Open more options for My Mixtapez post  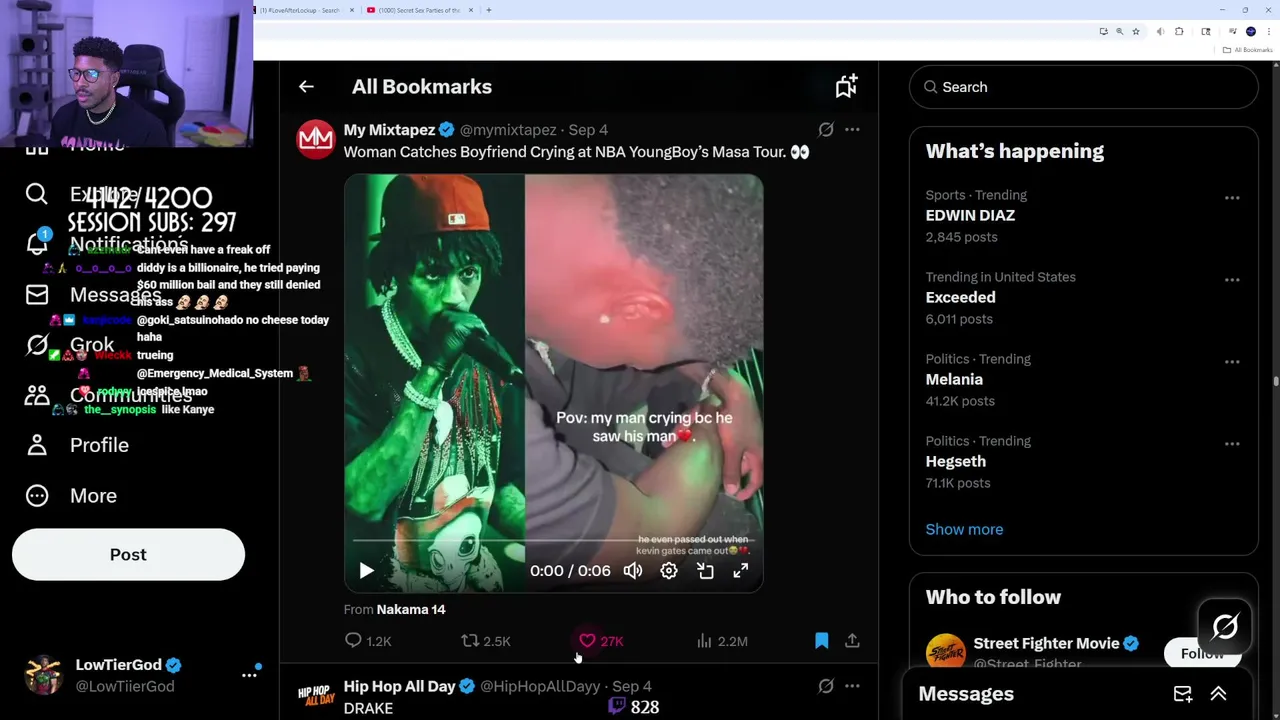tap(852, 129)
